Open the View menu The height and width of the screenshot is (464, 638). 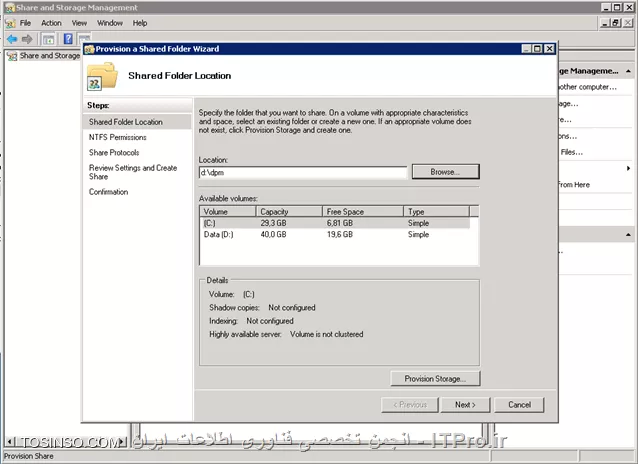79,23
